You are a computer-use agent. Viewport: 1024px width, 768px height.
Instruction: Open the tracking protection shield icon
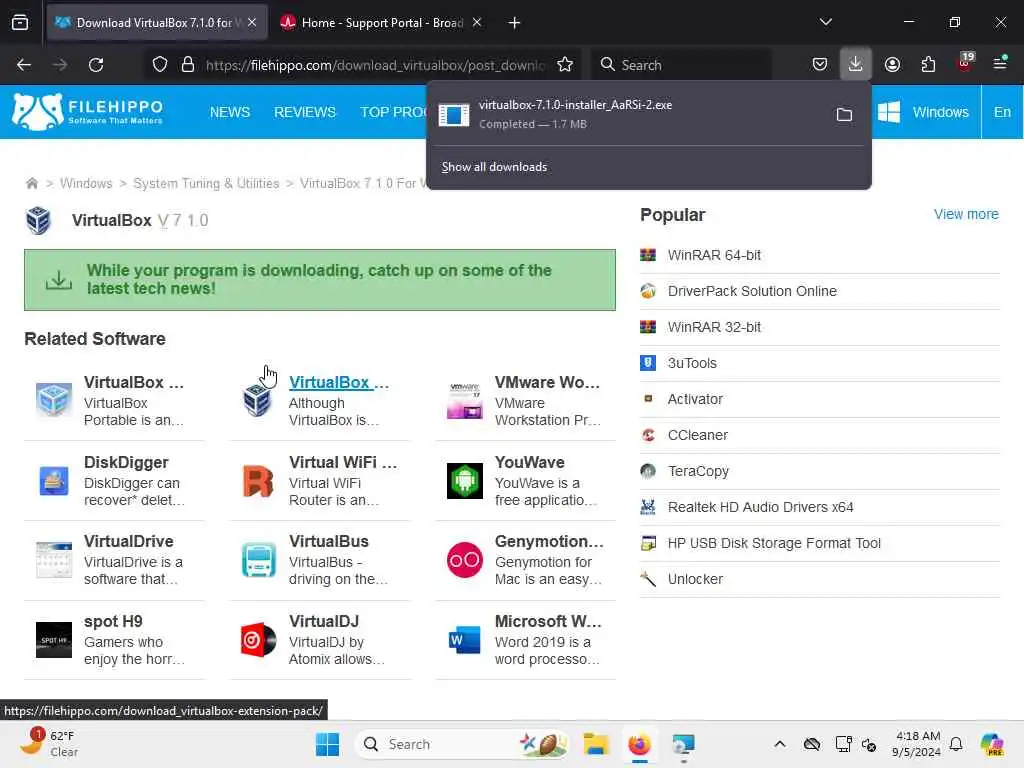click(160, 65)
